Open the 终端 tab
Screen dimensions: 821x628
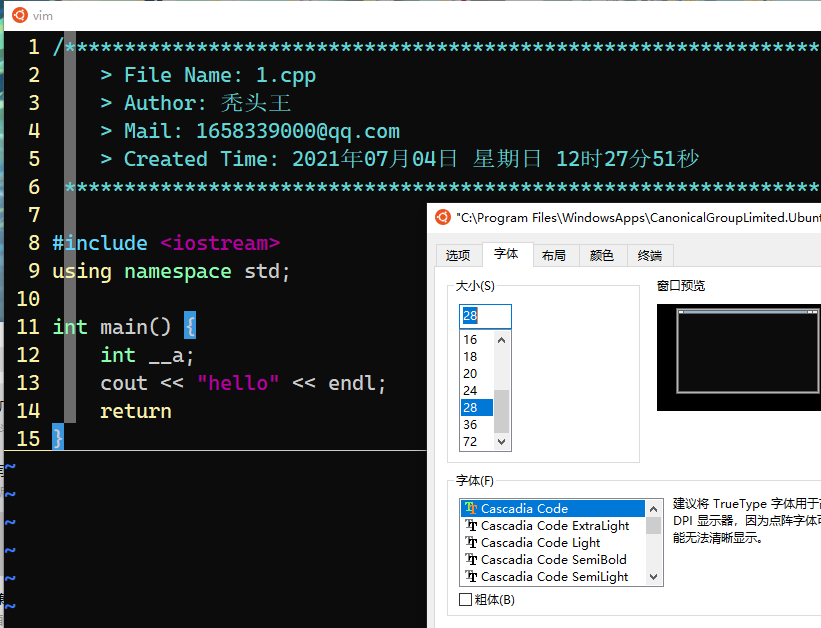[650, 255]
